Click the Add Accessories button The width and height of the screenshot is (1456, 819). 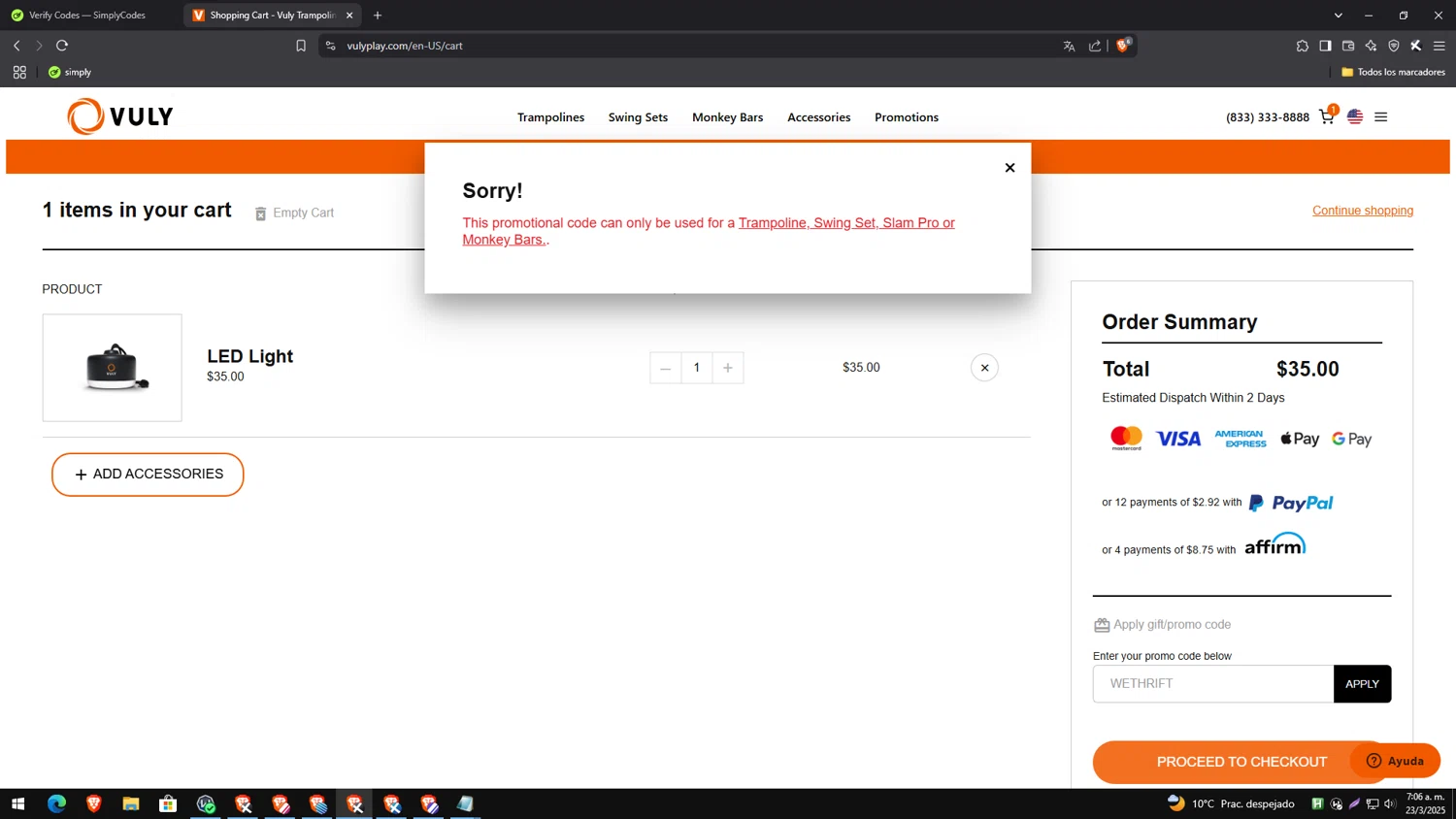pos(148,475)
